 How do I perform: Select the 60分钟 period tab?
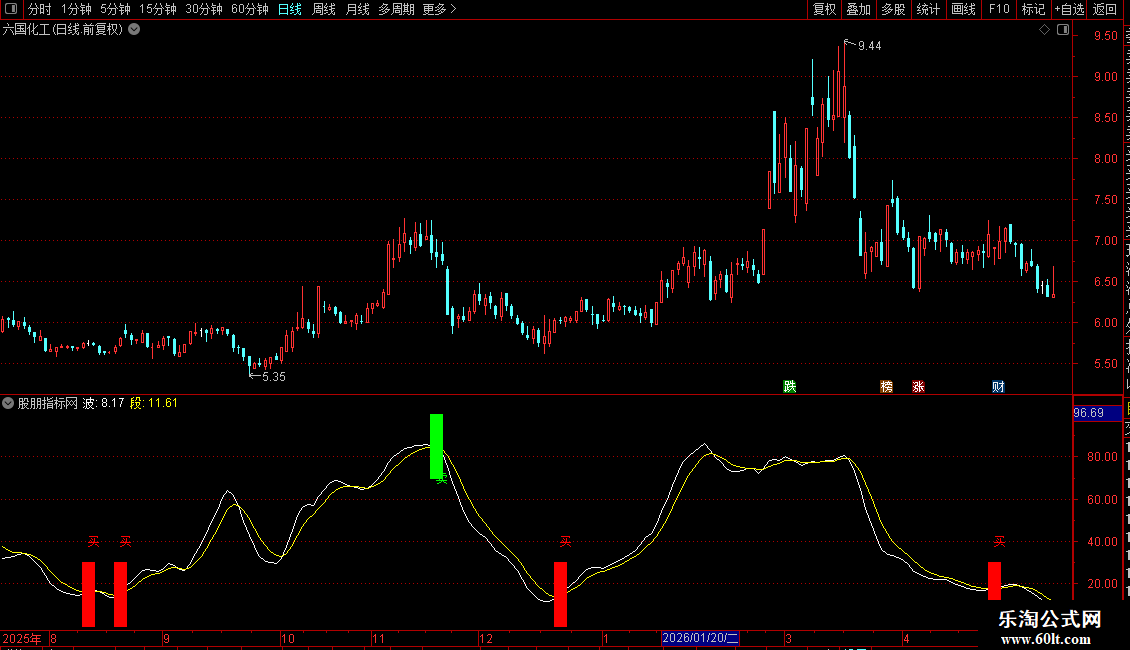(250, 9)
